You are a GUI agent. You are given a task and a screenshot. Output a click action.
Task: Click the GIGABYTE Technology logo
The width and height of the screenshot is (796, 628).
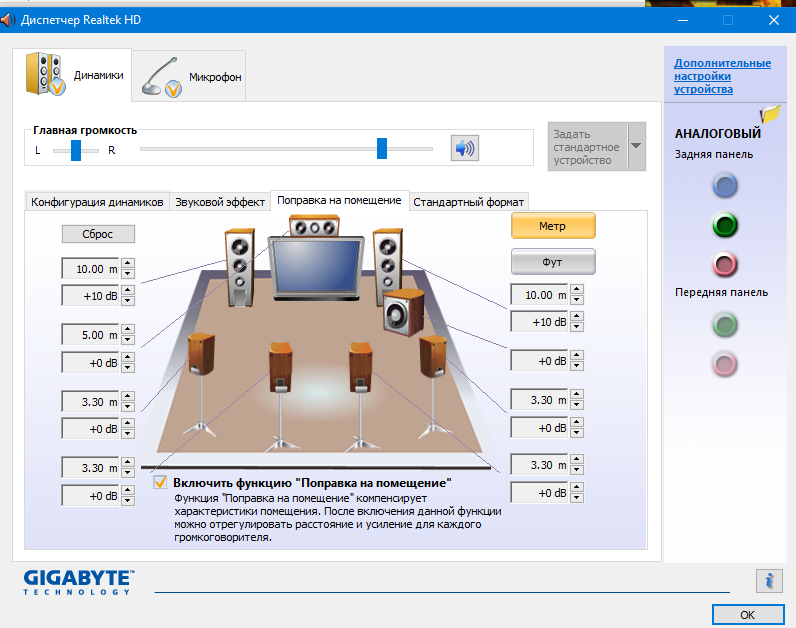point(79,582)
